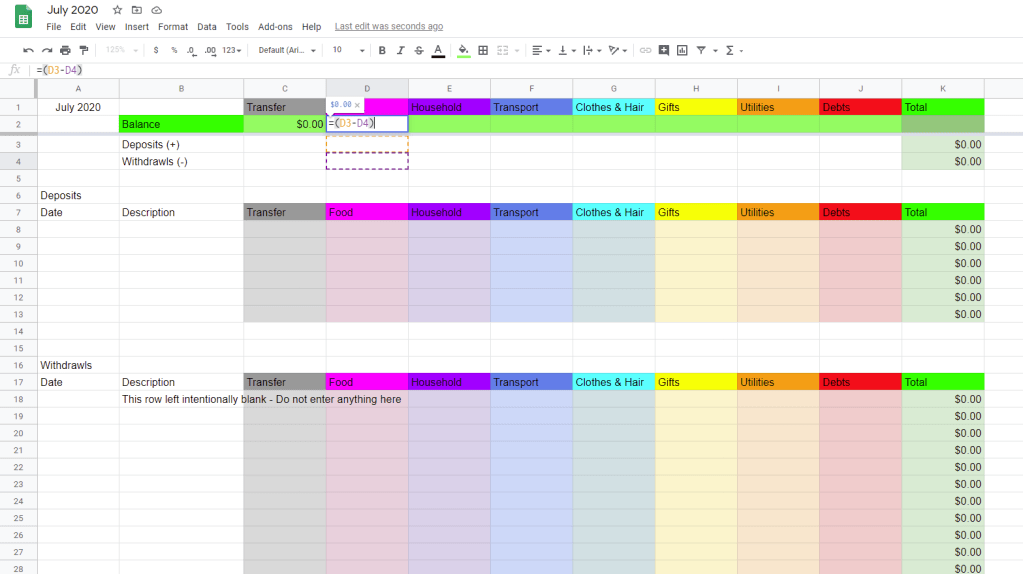Click the Print icon

click(65, 50)
